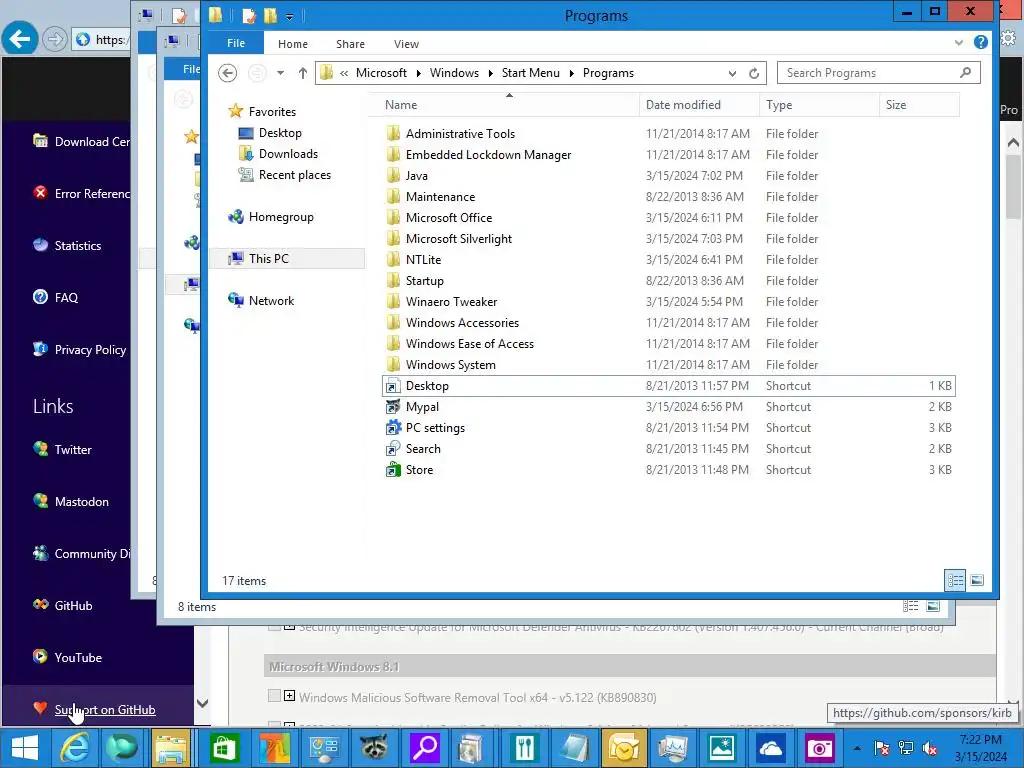Open the Share ribbon tab
1024x768 pixels.
pos(350,44)
